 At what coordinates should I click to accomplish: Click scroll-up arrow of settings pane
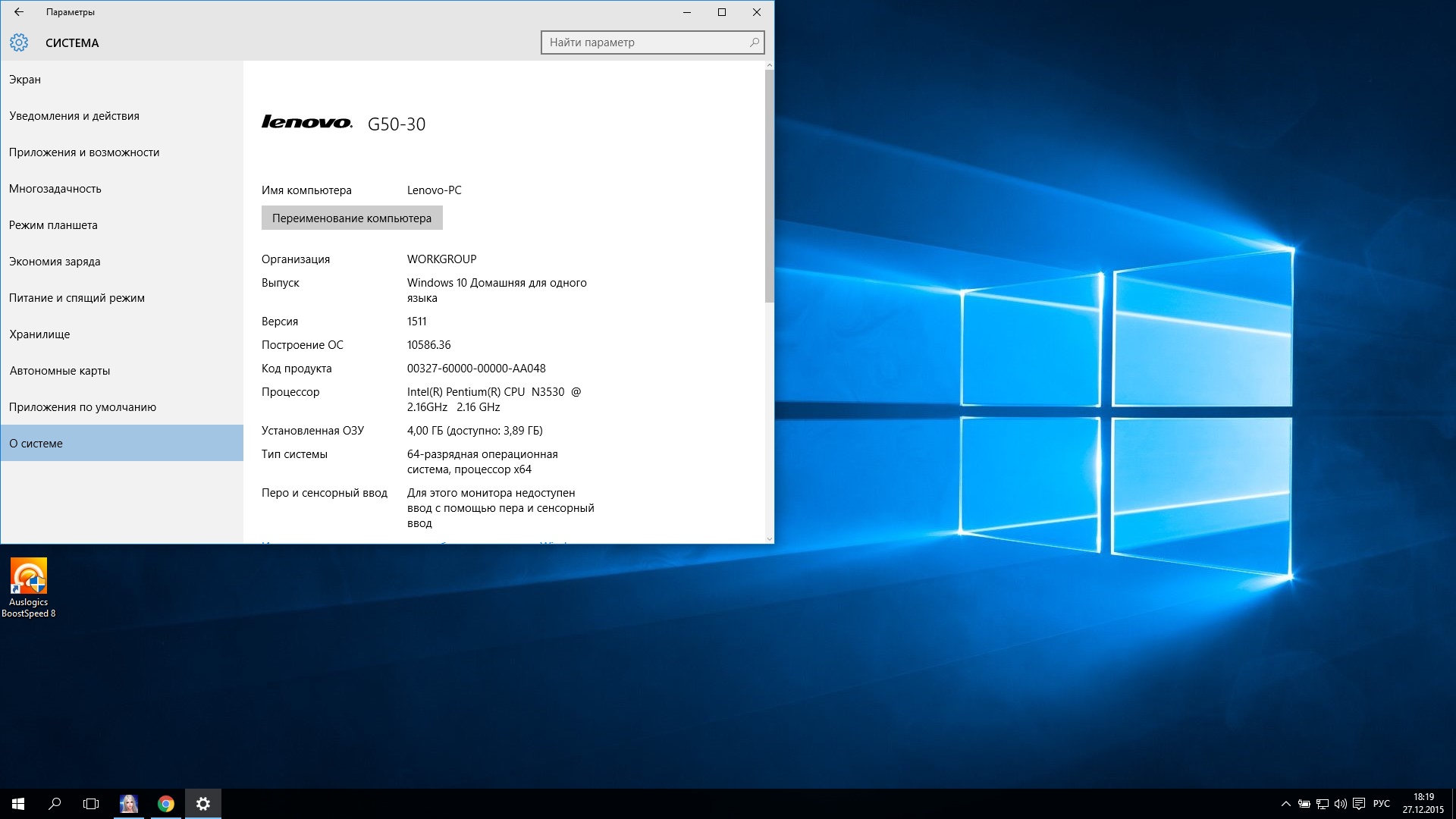click(x=769, y=65)
